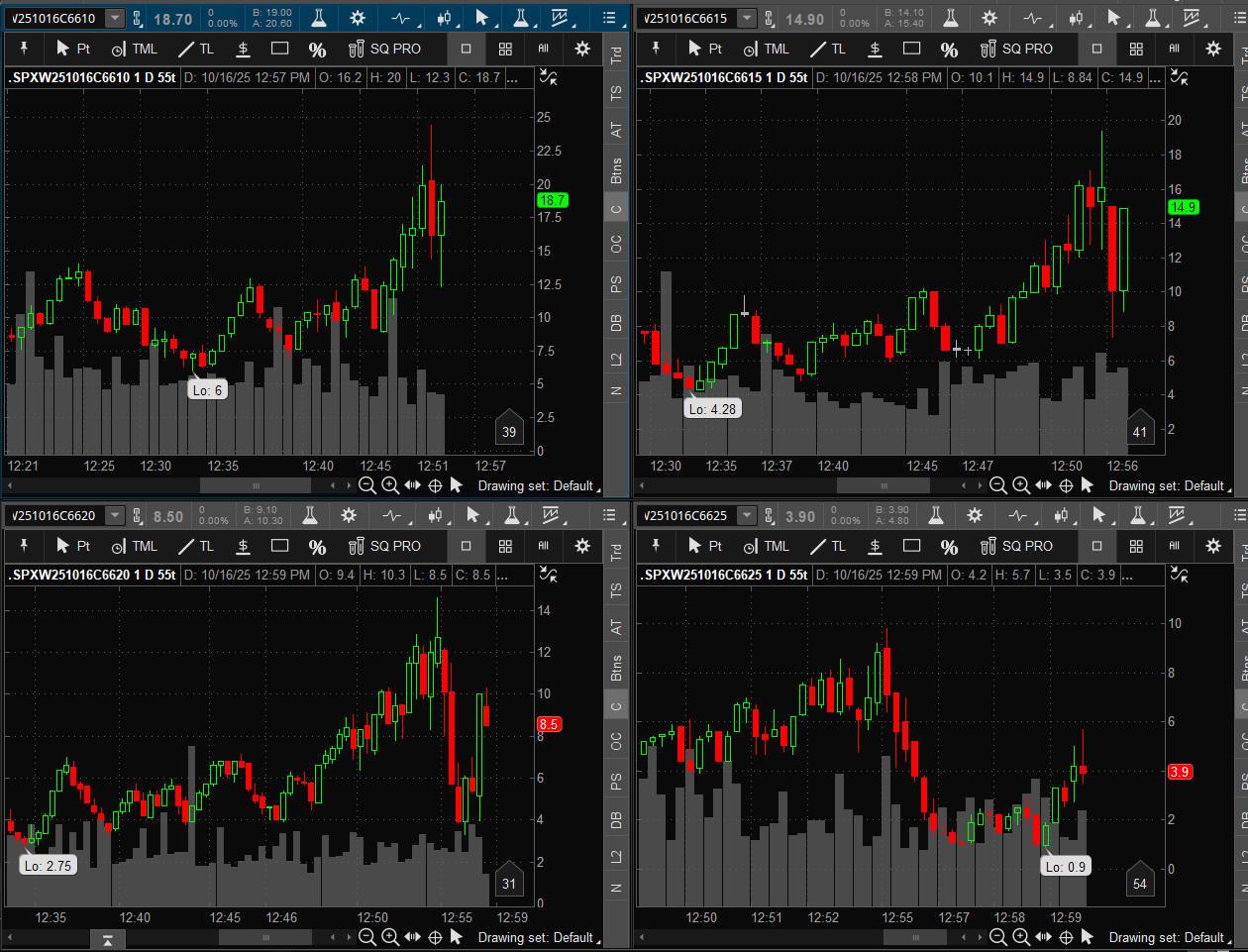Screen dimensions: 1248x952
Task: Expand the symbol dropdown for C6625
Action: (747, 516)
